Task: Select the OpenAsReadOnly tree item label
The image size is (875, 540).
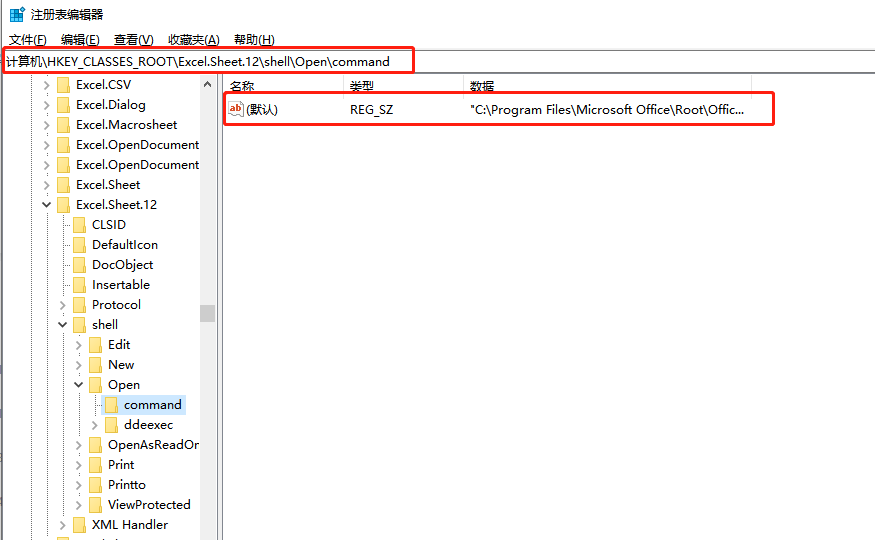Action: click(x=153, y=445)
